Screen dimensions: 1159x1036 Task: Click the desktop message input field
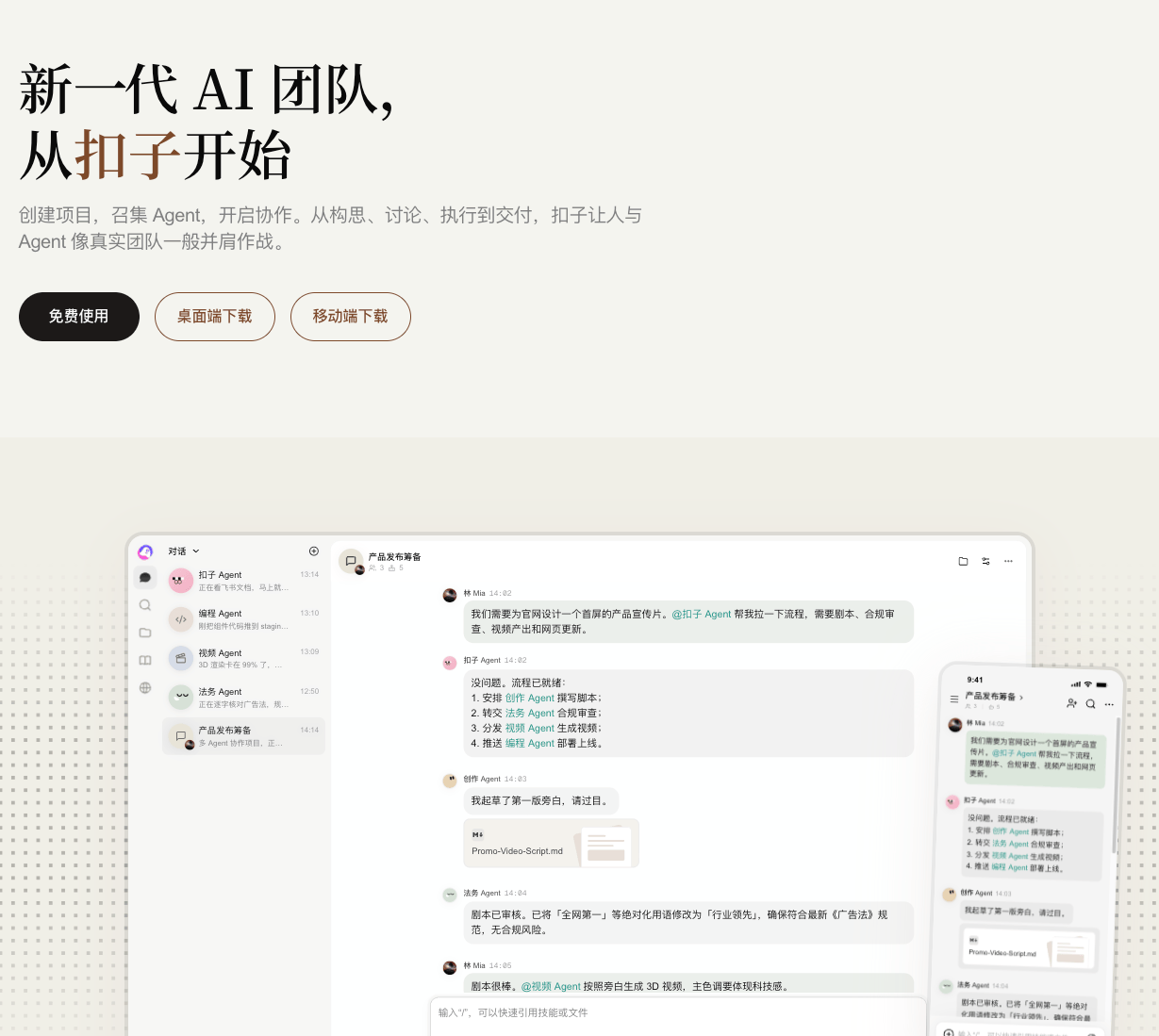[677, 1015]
